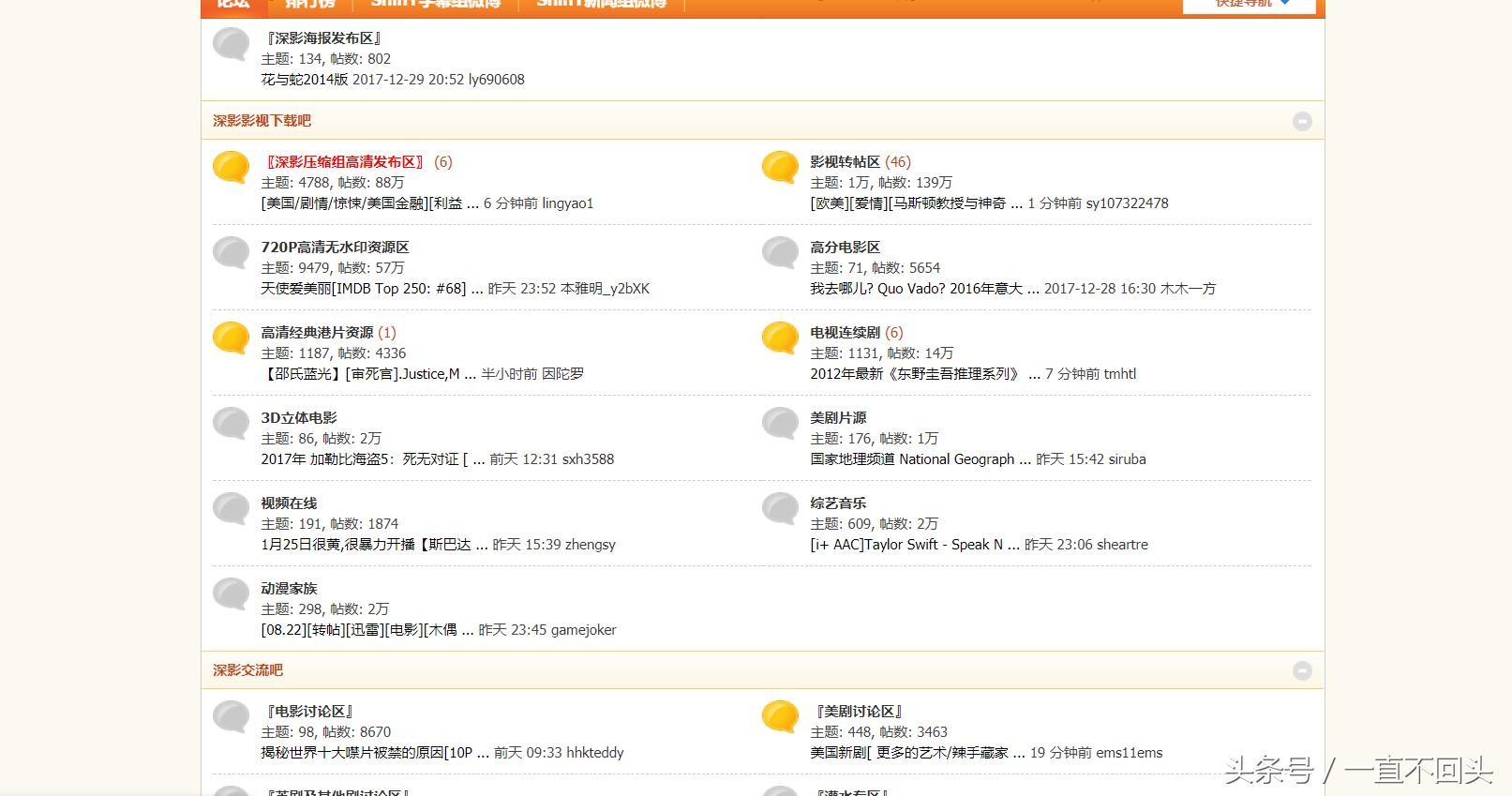Collapse the 深影交流吧 section
This screenshot has height=796, width=1512.
point(1302,670)
